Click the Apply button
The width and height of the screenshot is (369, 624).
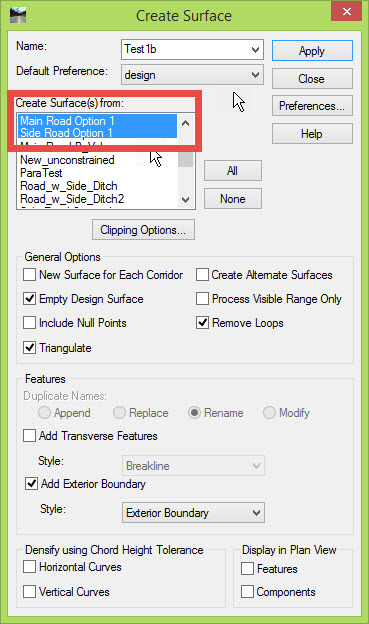click(312, 51)
